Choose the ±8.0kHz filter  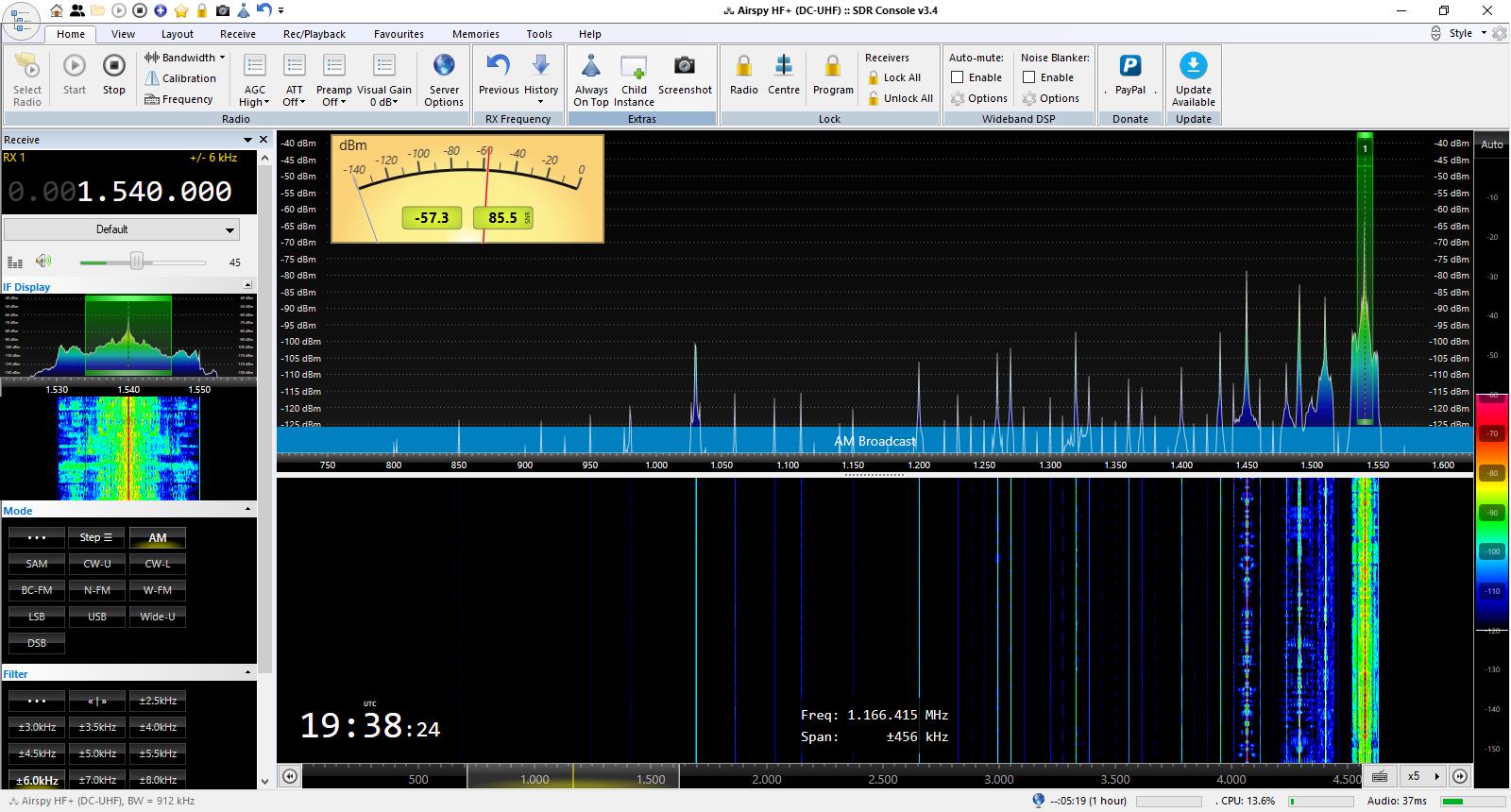pyautogui.click(x=158, y=780)
